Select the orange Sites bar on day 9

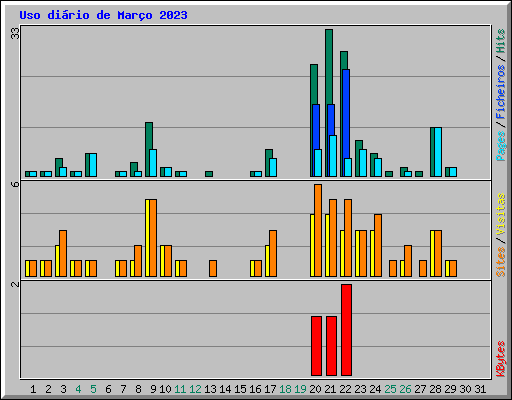(x=153, y=238)
